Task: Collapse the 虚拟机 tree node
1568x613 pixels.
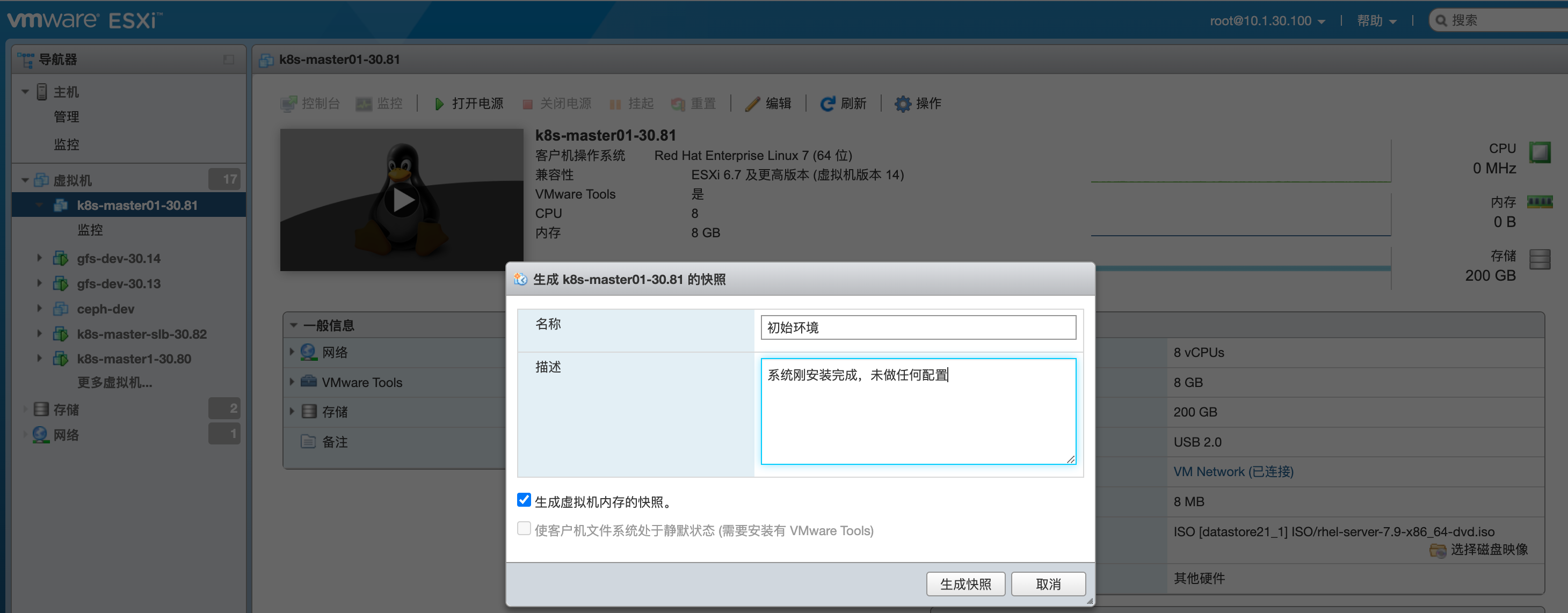Action: (25, 180)
